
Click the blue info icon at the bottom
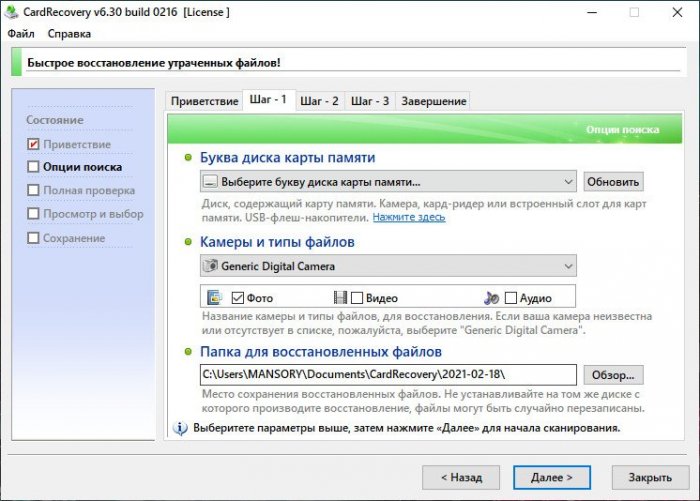pyautogui.click(x=181, y=428)
